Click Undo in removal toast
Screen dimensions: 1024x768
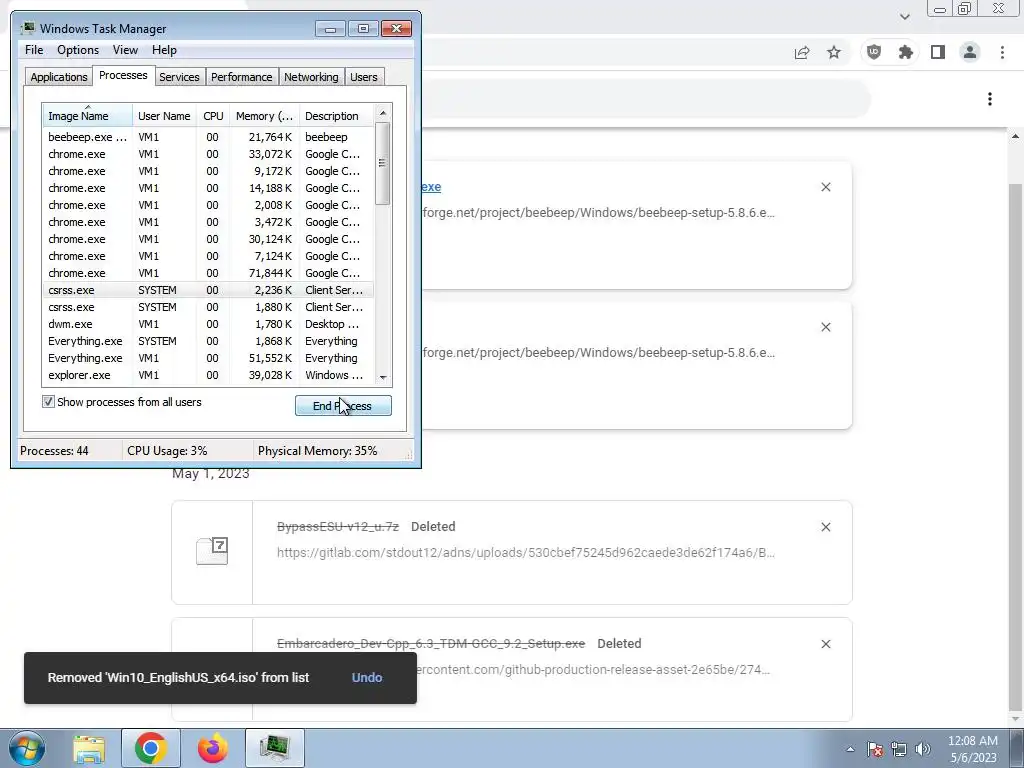[x=367, y=677]
